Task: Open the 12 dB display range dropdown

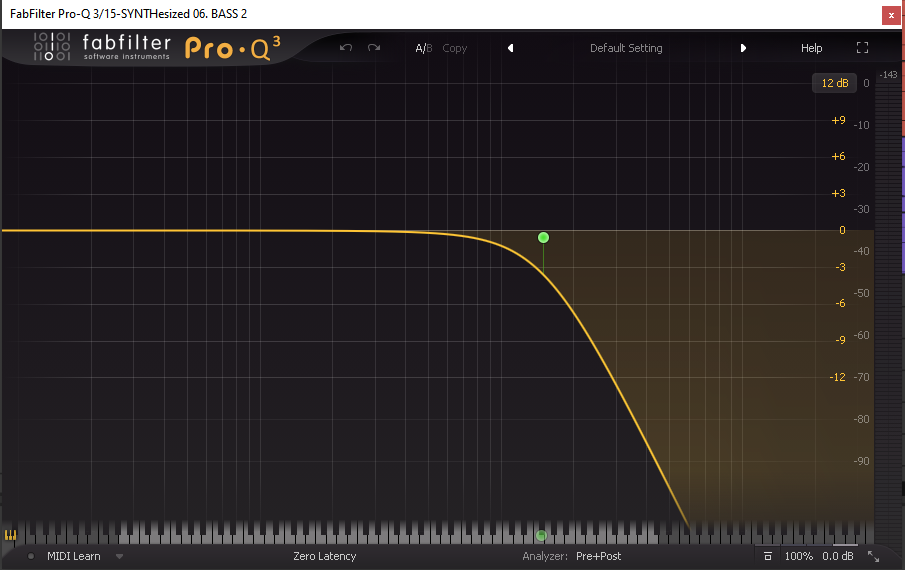Action: point(834,83)
